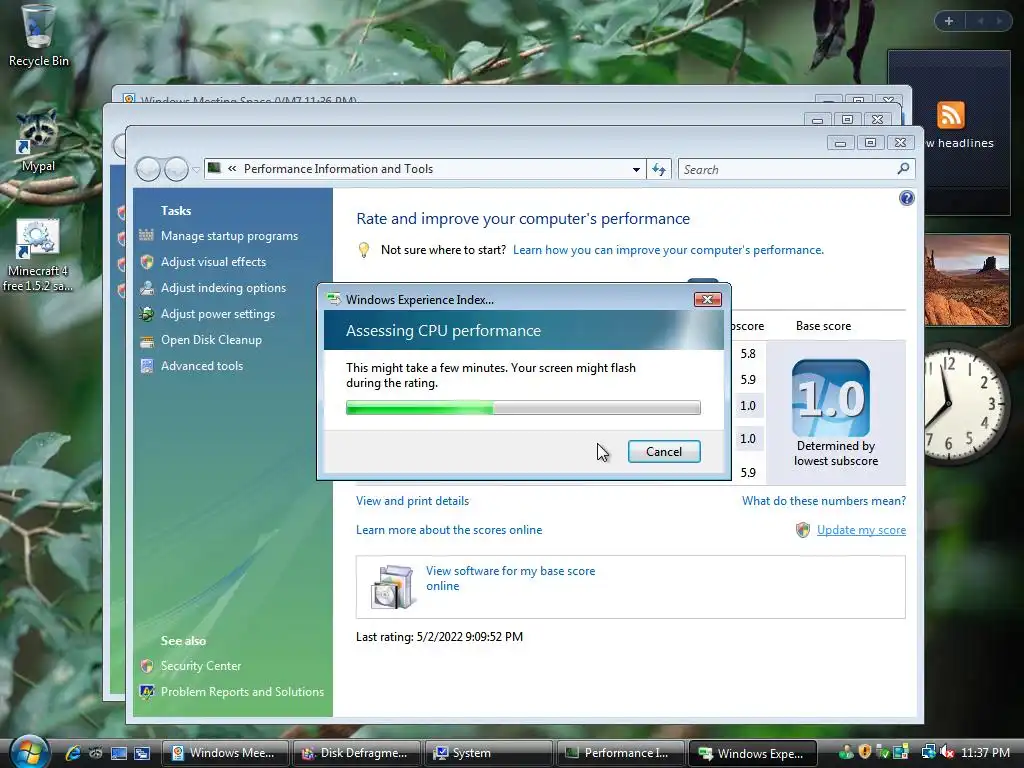Click the sidebar add gadget plus button
Screen dimensions: 1024x768
(949, 21)
